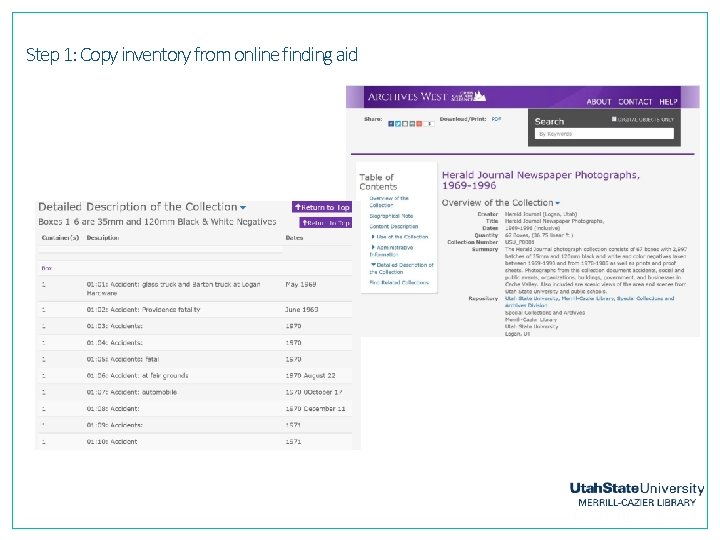Click the Utah State University library logo
The height and width of the screenshot is (540, 720).
(637, 495)
